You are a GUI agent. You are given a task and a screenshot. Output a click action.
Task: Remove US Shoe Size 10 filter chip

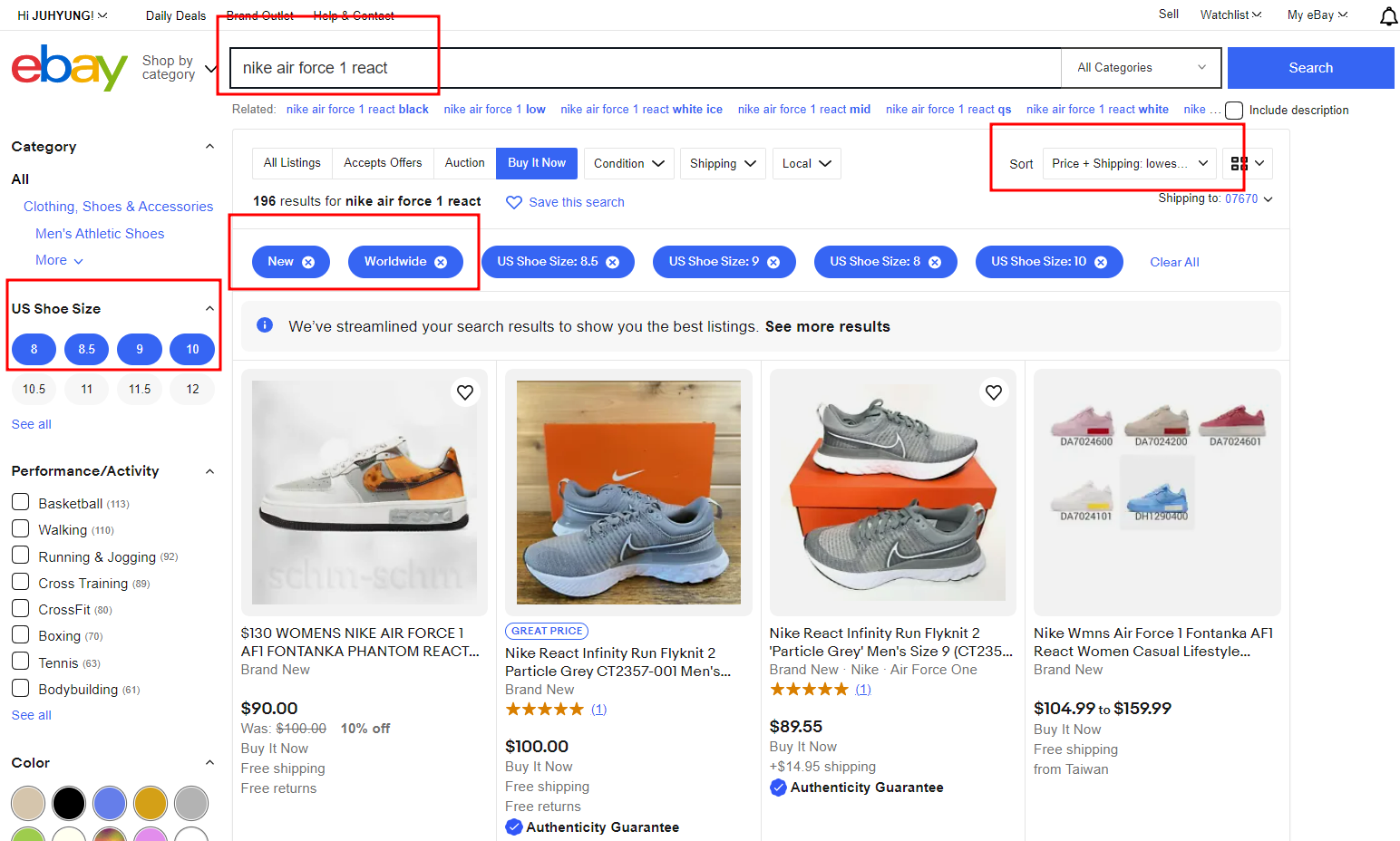pos(1101,262)
